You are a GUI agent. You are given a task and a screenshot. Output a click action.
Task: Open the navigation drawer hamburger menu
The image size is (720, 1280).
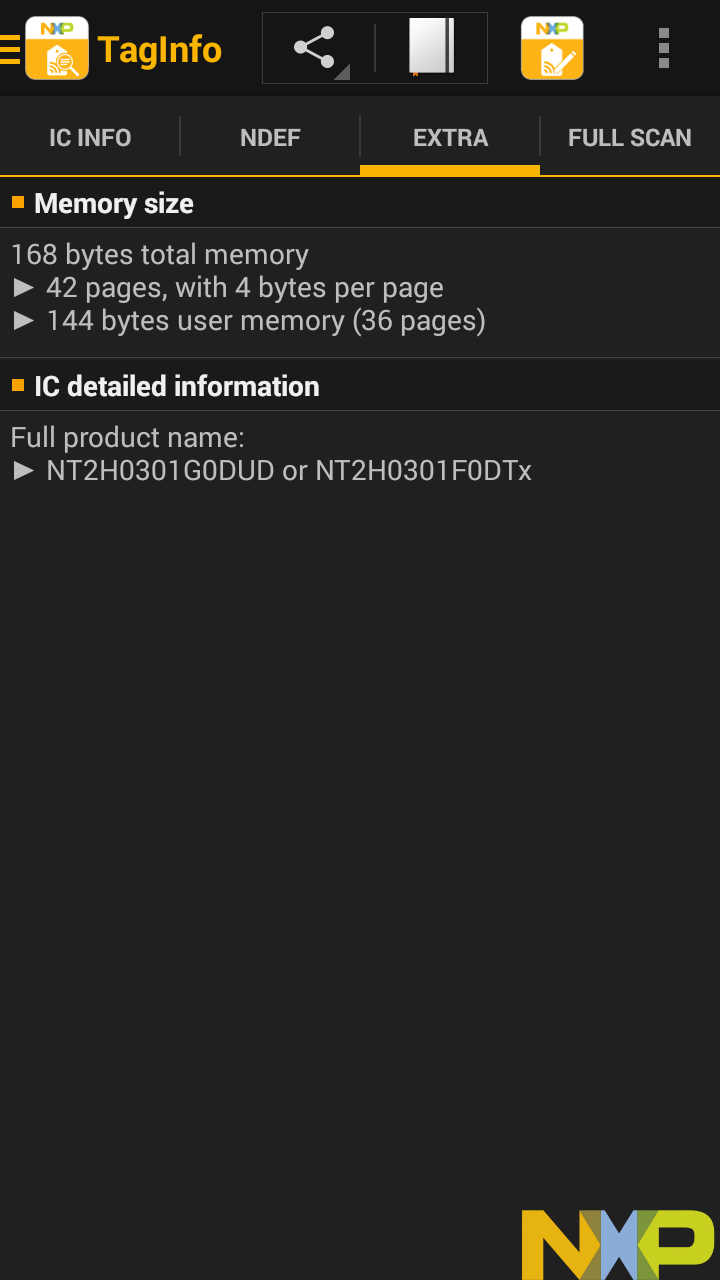click(10, 48)
